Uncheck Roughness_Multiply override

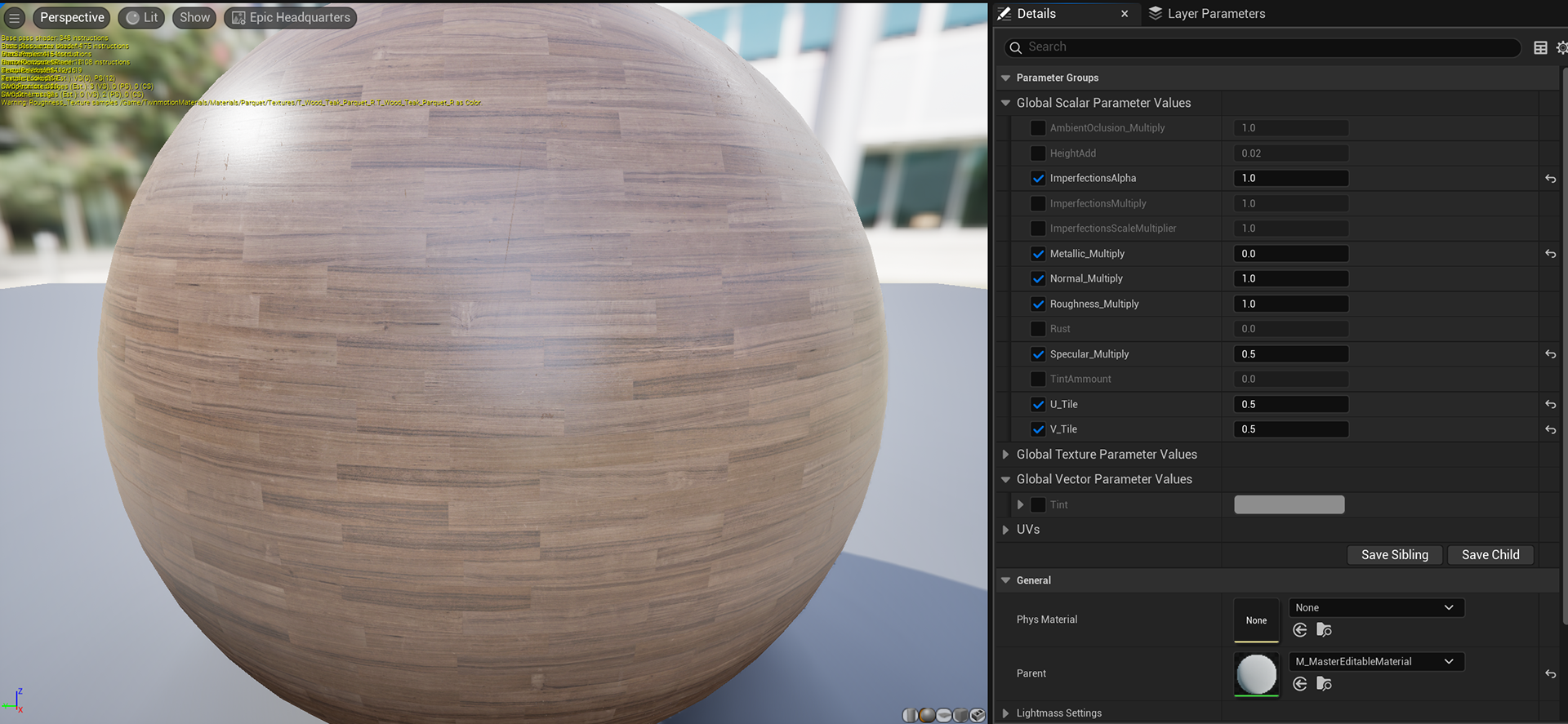click(x=1038, y=304)
